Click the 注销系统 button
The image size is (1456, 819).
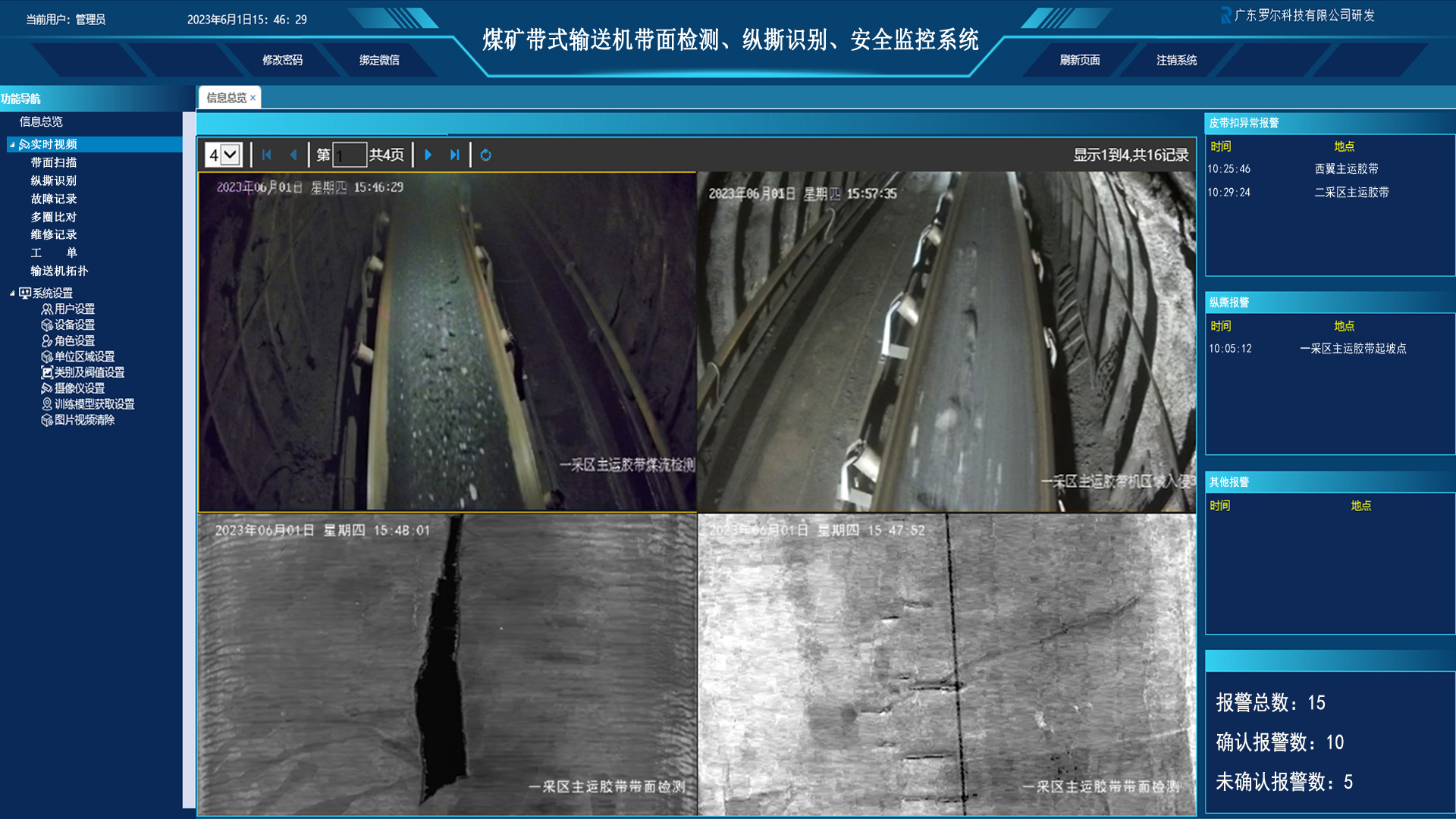(x=1176, y=60)
